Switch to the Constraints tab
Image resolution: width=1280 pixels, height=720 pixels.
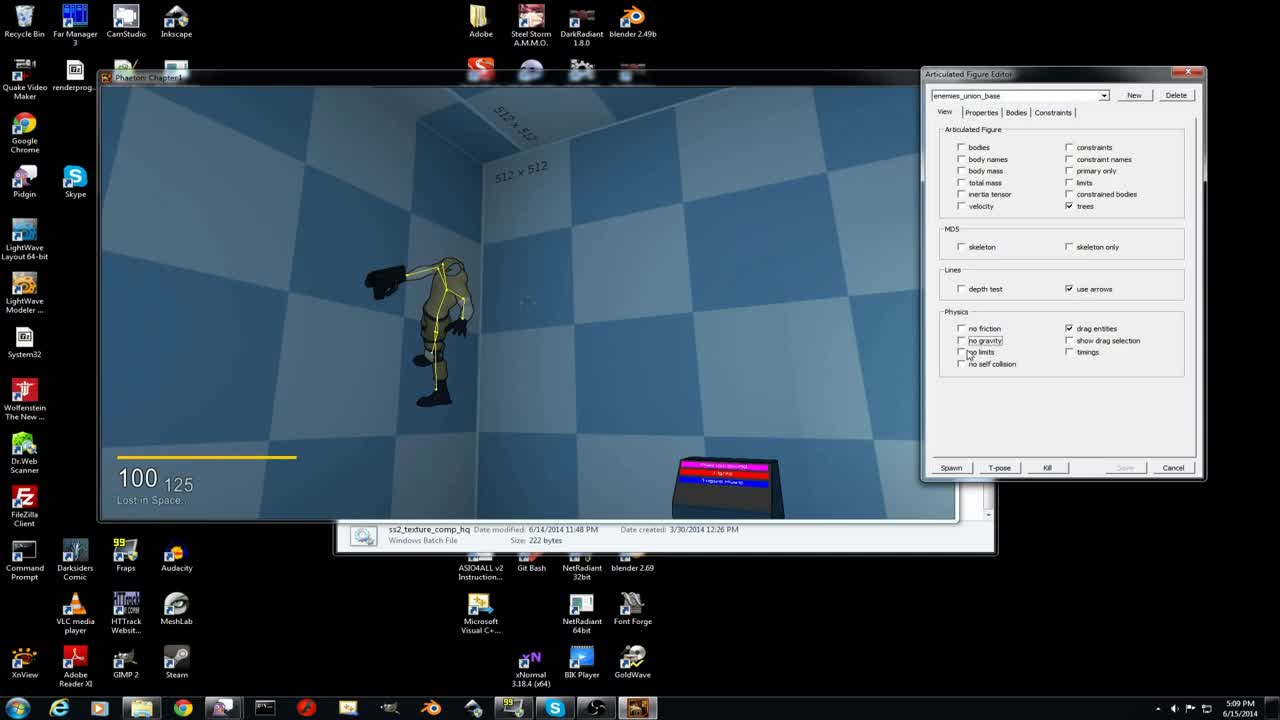pyautogui.click(x=1053, y=113)
